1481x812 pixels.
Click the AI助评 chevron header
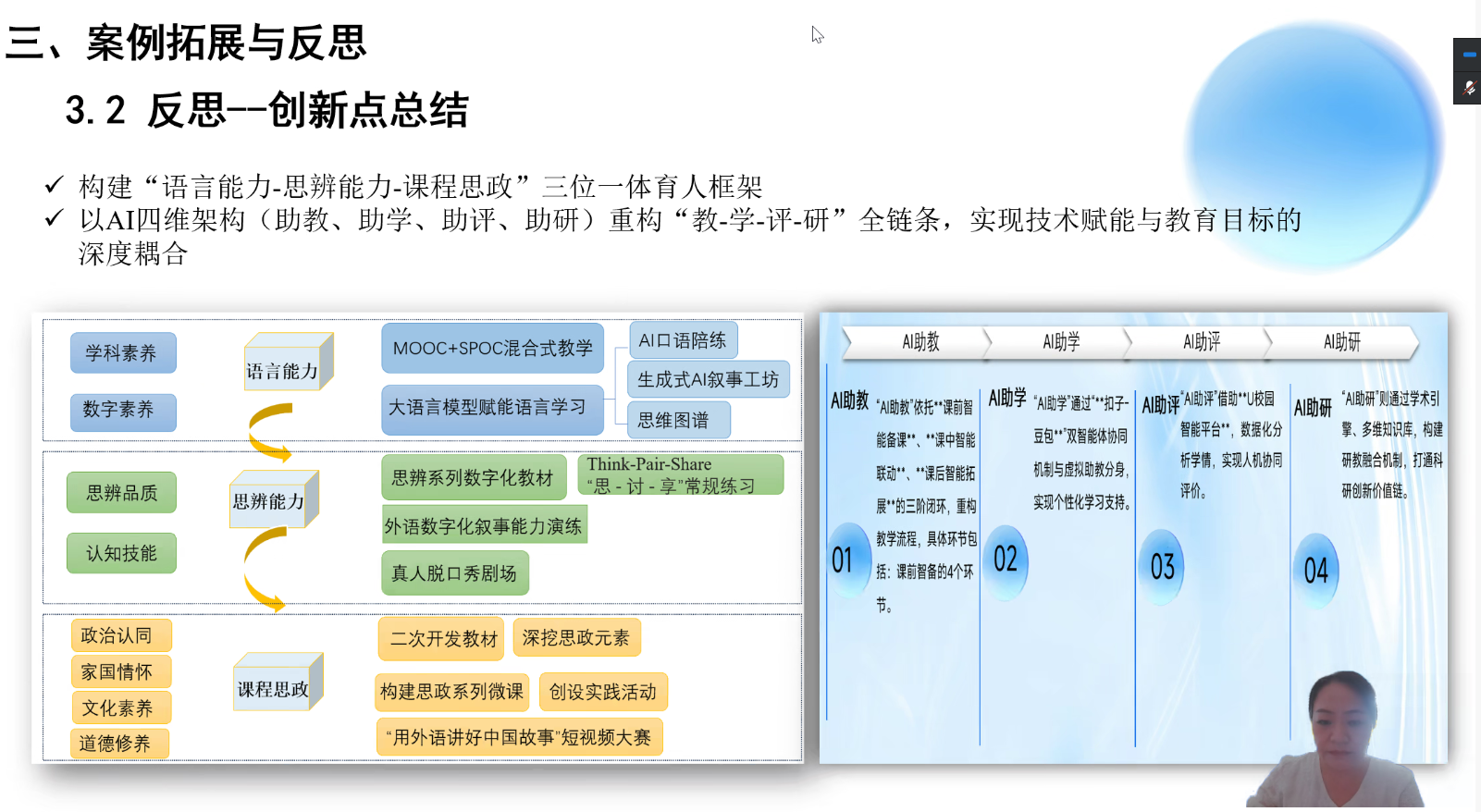pos(1200,342)
